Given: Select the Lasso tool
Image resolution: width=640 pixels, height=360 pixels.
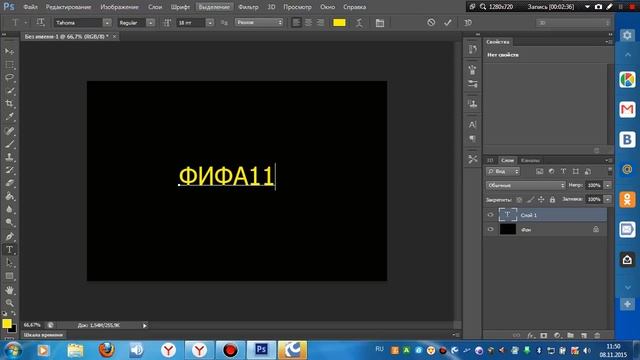Looking at the screenshot, I should tap(9, 78).
